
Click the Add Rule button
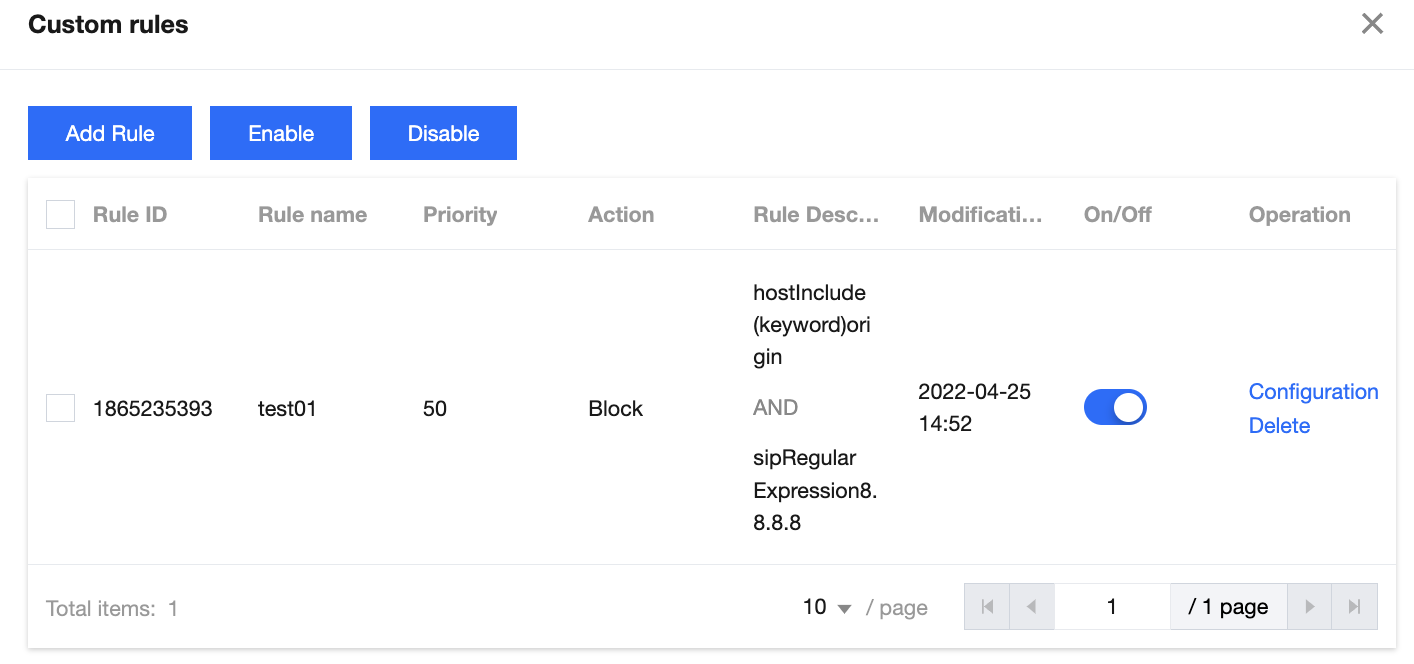click(110, 133)
